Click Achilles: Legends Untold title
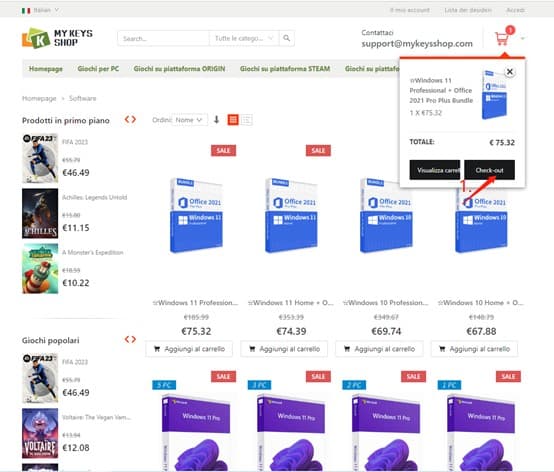 tap(94, 197)
